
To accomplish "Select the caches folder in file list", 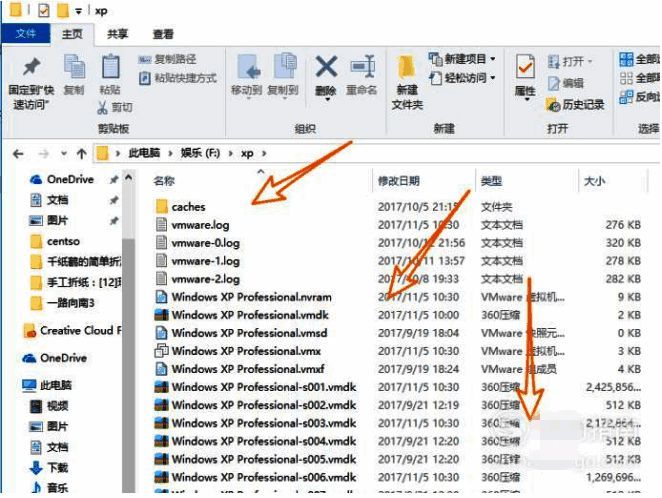I will click(x=188, y=207).
